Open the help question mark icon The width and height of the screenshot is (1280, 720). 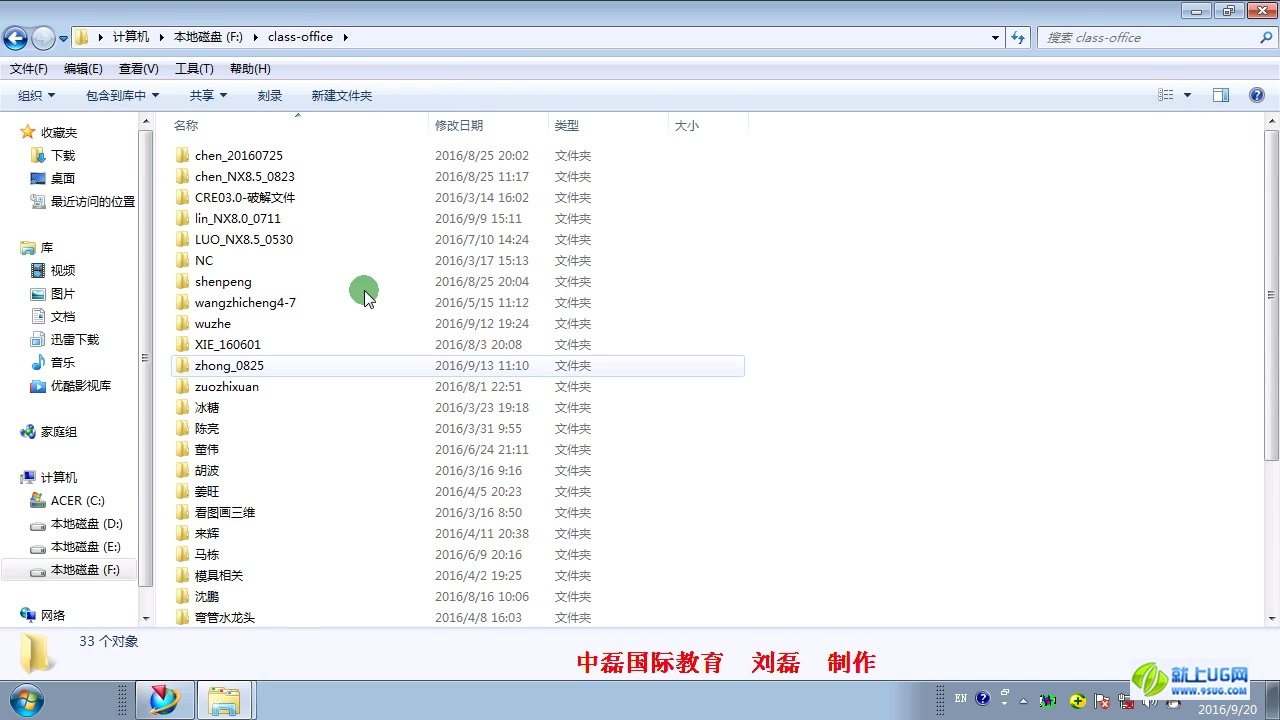1257,95
